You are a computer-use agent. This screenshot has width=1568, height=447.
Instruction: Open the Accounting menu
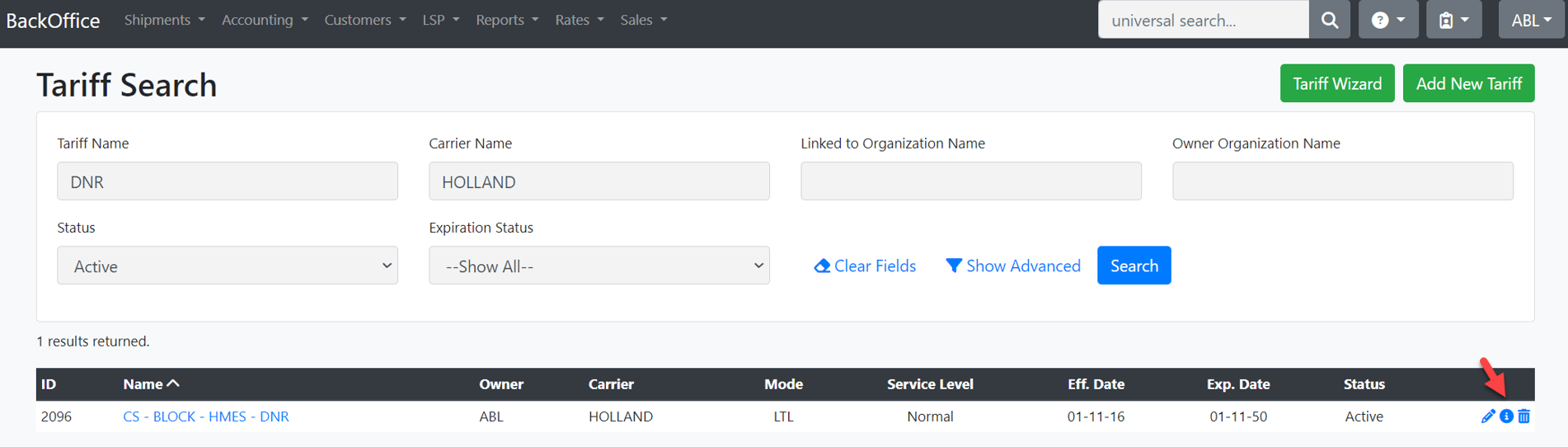pos(264,20)
